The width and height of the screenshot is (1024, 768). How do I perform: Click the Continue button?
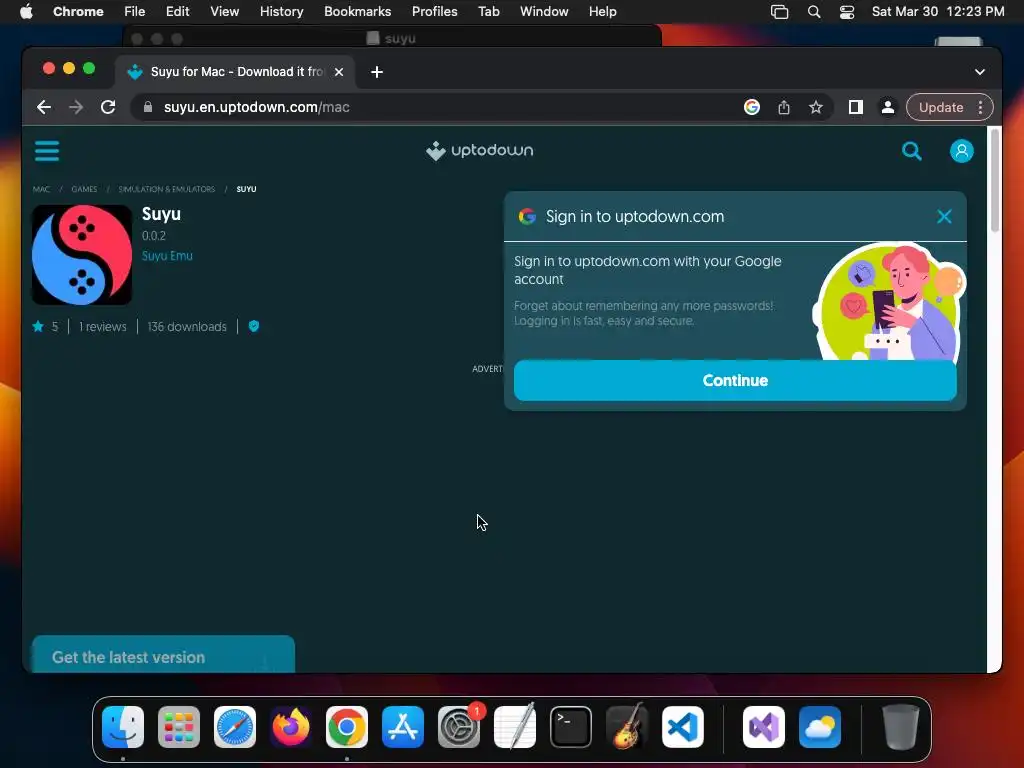pos(735,380)
